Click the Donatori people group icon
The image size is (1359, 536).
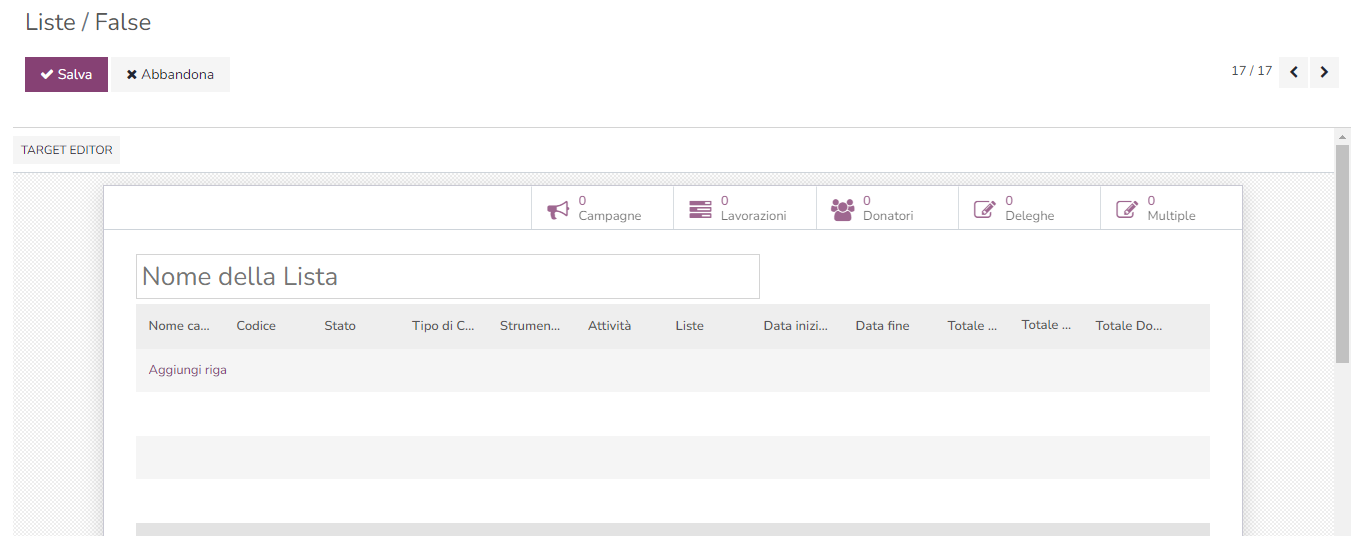point(843,209)
